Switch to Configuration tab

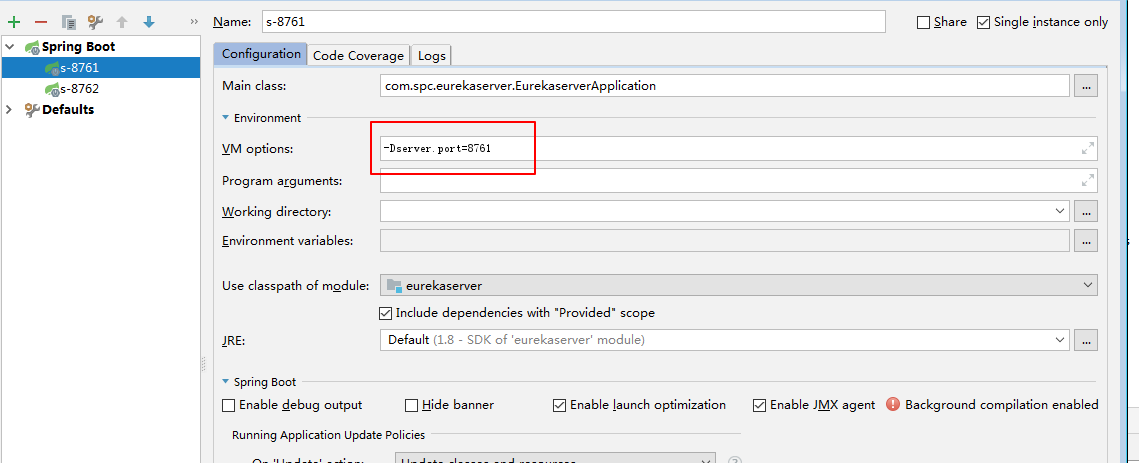(261, 55)
